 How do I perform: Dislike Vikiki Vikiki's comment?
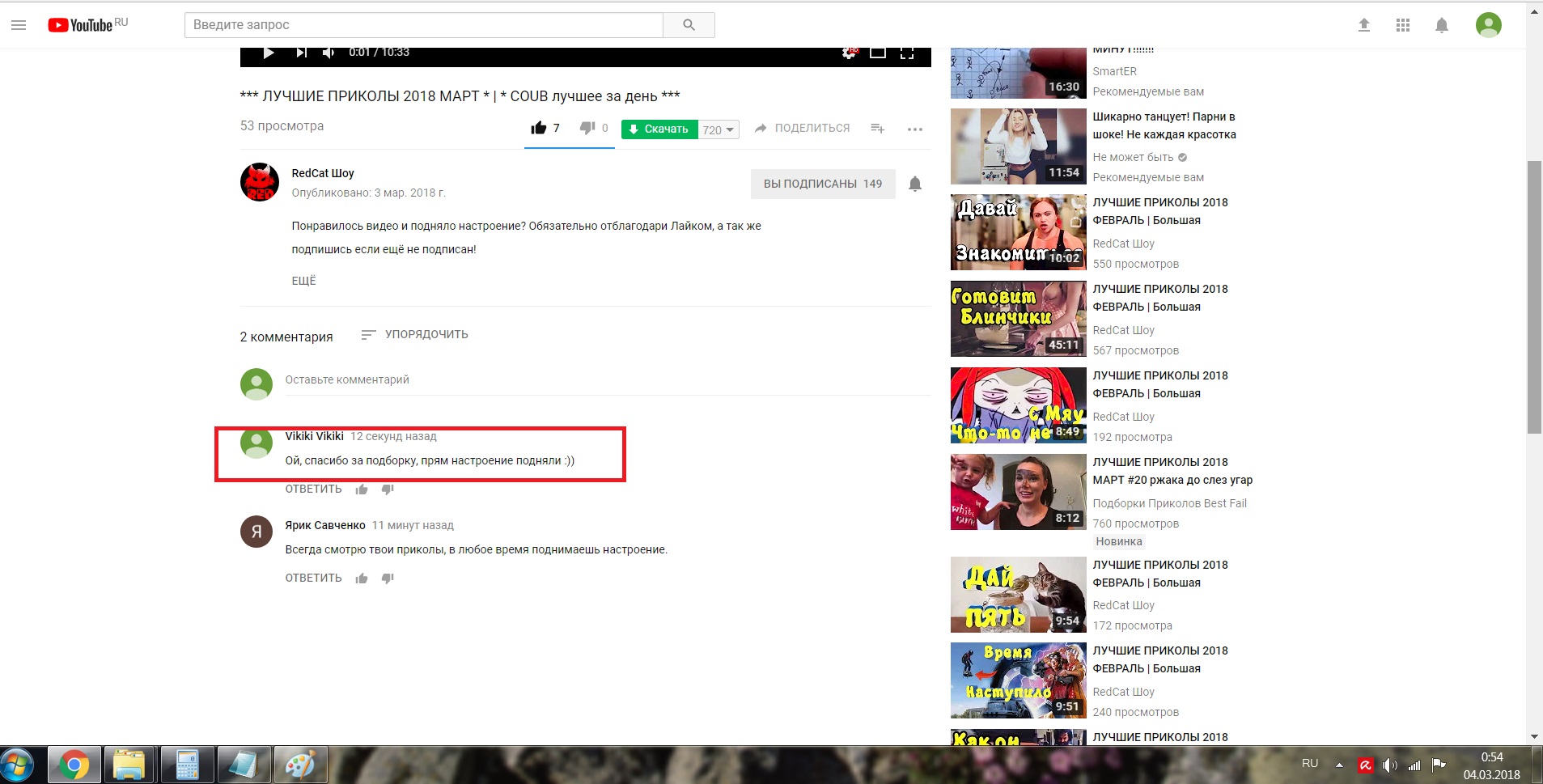click(388, 489)
